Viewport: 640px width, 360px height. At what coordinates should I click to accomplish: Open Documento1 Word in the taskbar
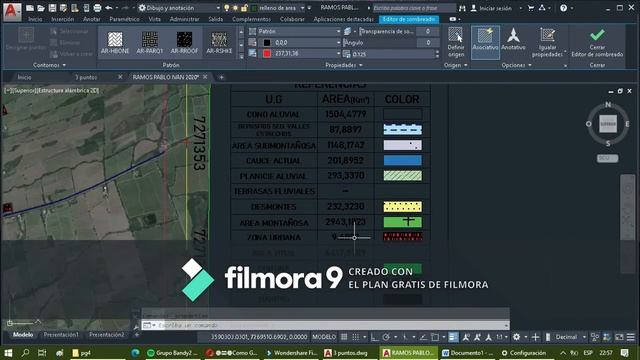coord(467,353)
